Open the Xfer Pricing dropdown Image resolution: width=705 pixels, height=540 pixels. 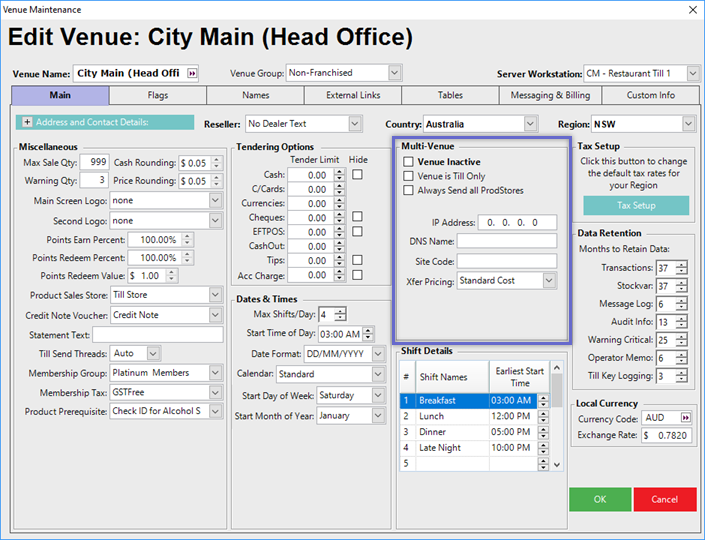[549, 281]
